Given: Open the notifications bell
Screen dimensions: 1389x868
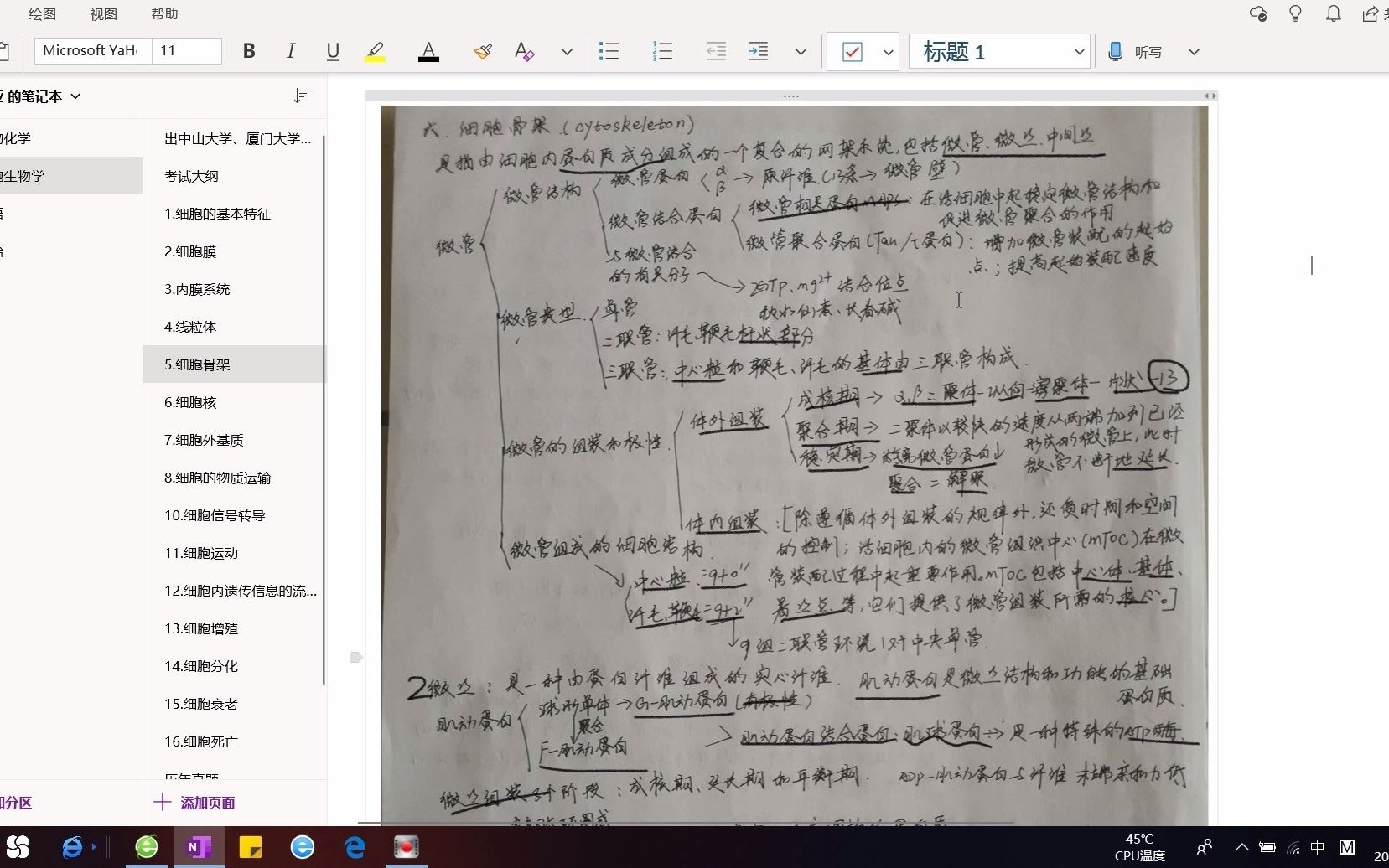Looking at the screenshot, I should point(1333,13).
